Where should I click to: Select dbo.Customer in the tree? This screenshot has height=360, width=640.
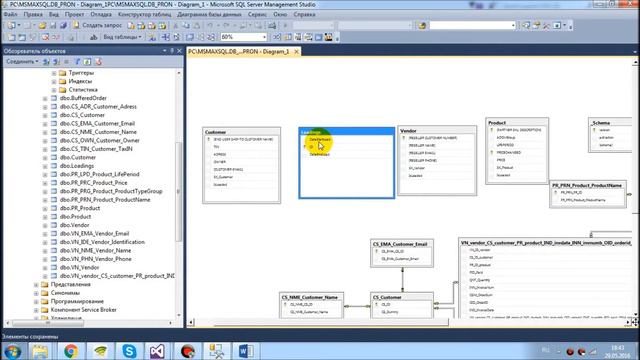coord(78,157)
